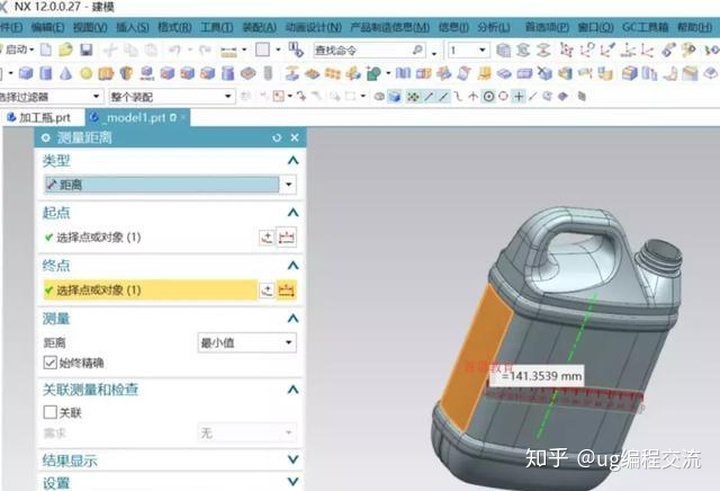The height and width of the screenshot is (491, 720).
Task: Toggle the enable snap points button
Action: (413, 96)
